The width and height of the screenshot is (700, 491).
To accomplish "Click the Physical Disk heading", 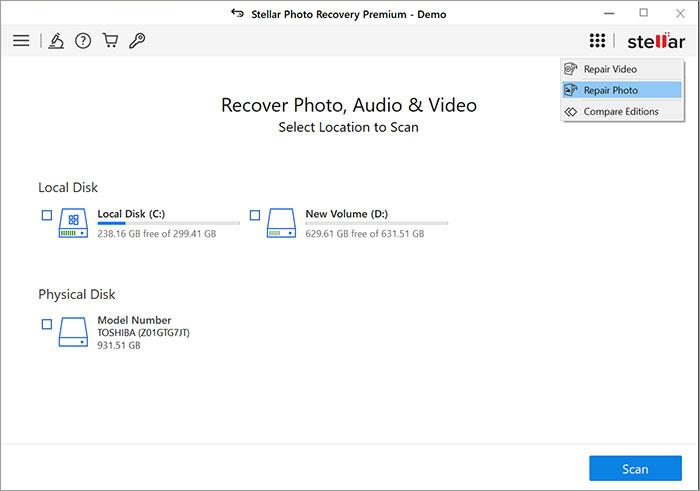I will tap(77, 294).
